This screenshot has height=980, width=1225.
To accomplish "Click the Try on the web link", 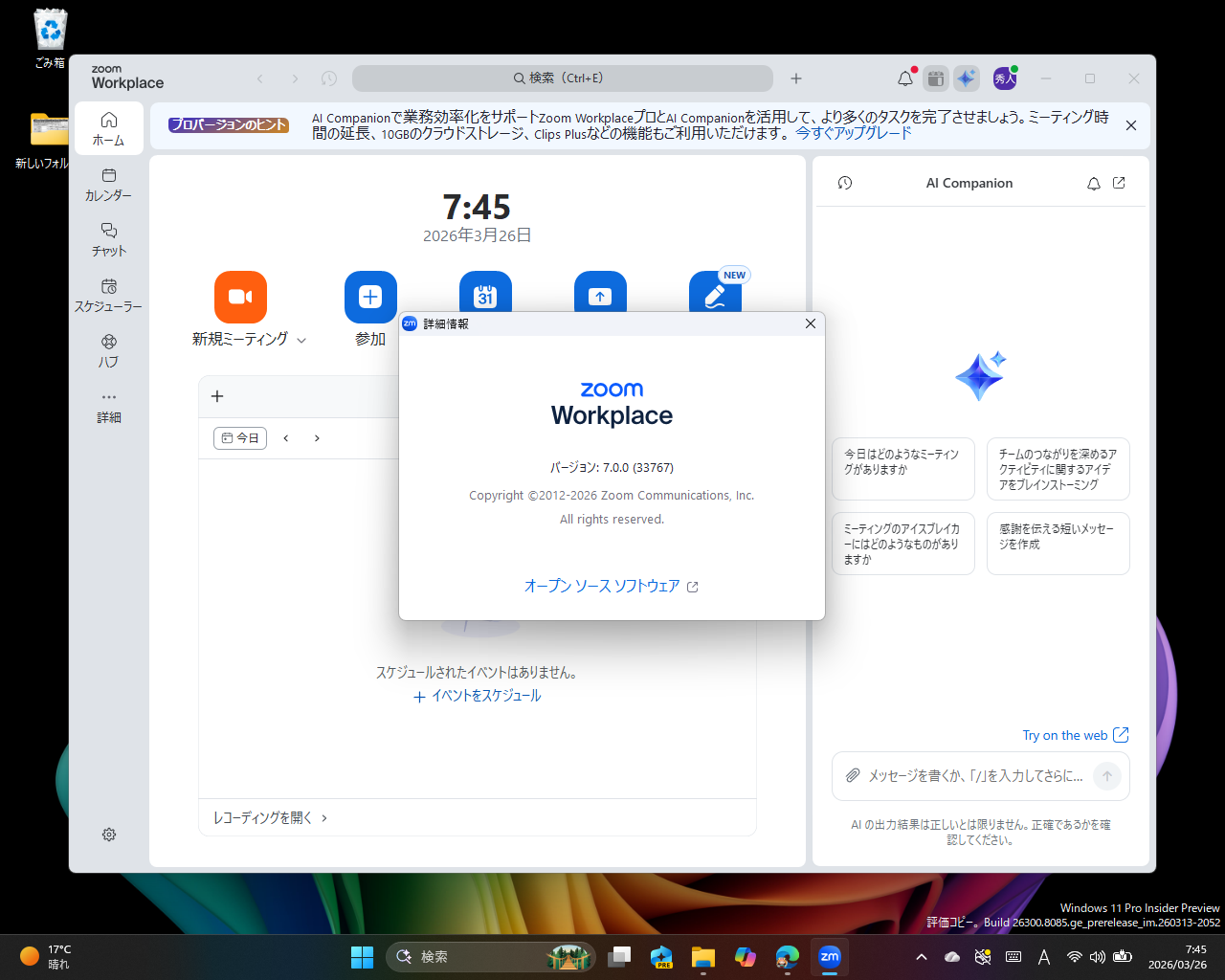I will click(x=1066, y=735).
